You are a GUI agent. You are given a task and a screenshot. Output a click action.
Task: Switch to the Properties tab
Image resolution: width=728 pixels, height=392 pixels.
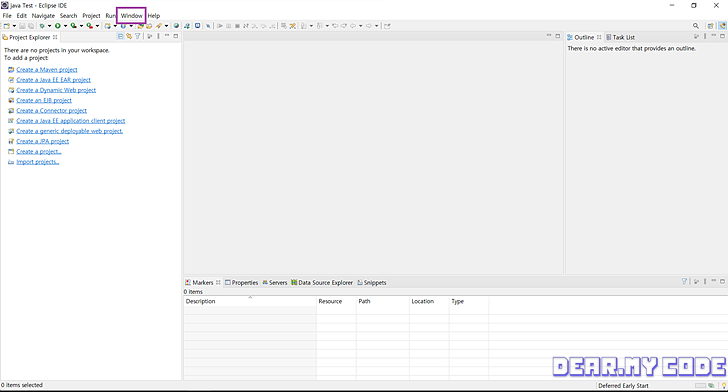241,282
